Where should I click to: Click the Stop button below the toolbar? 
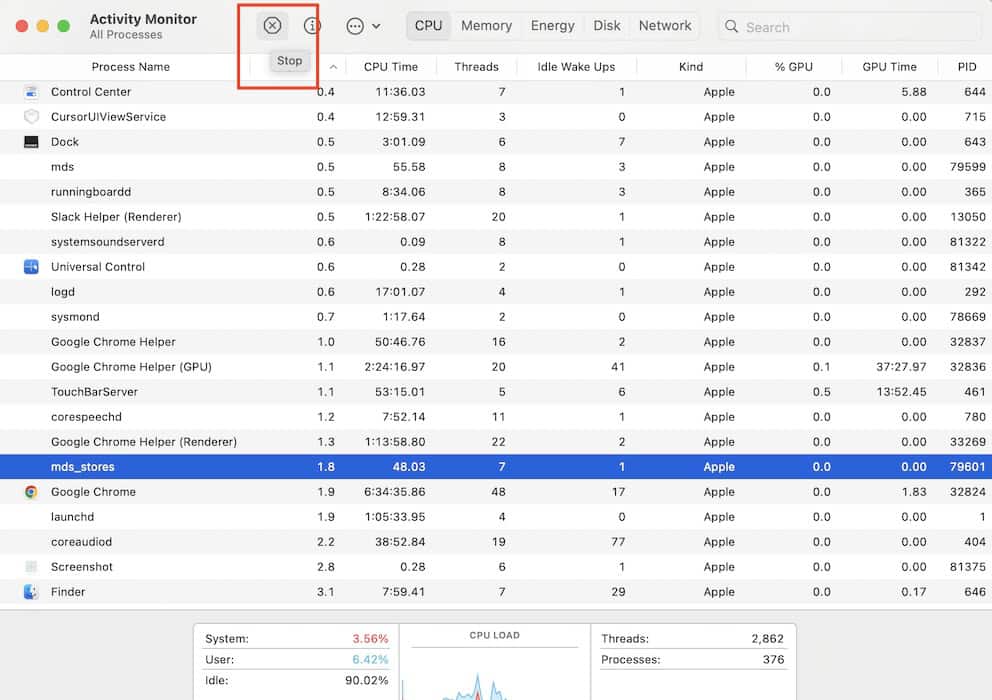point(289,60)
